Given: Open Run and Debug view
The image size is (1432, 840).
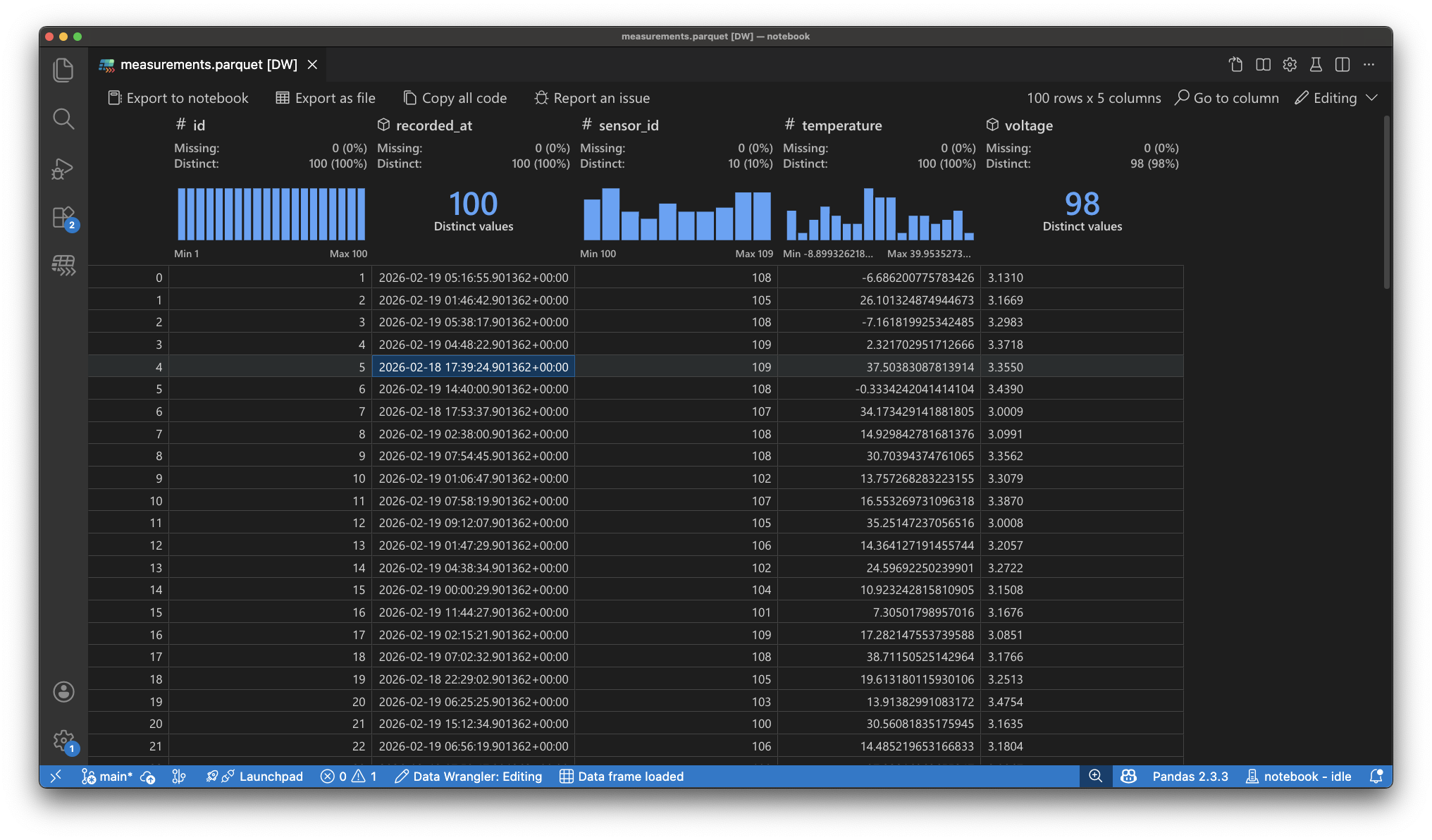Looking at the screenshot, I should [63, 169].
